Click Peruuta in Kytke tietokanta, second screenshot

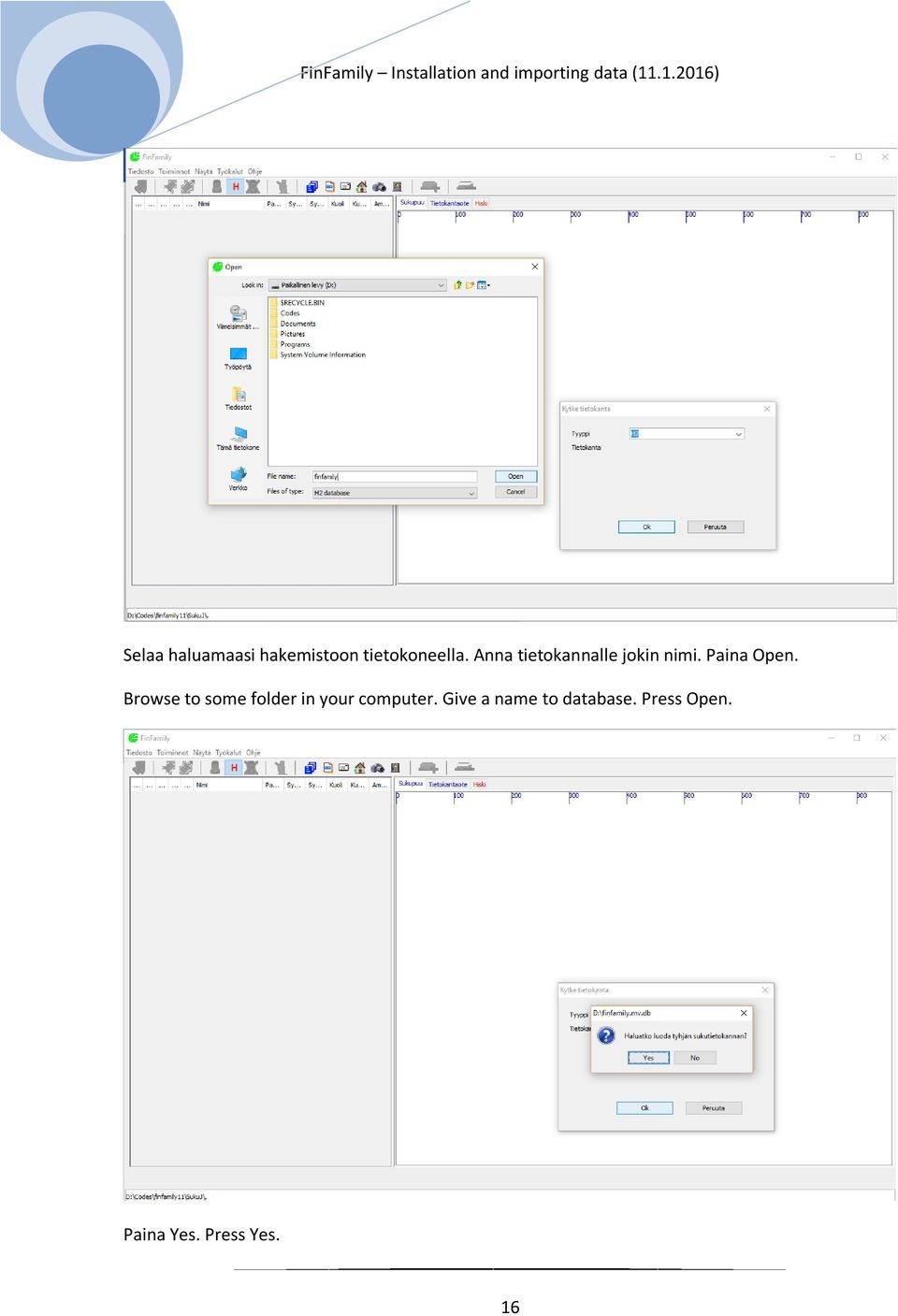[x=713, y=1107]
